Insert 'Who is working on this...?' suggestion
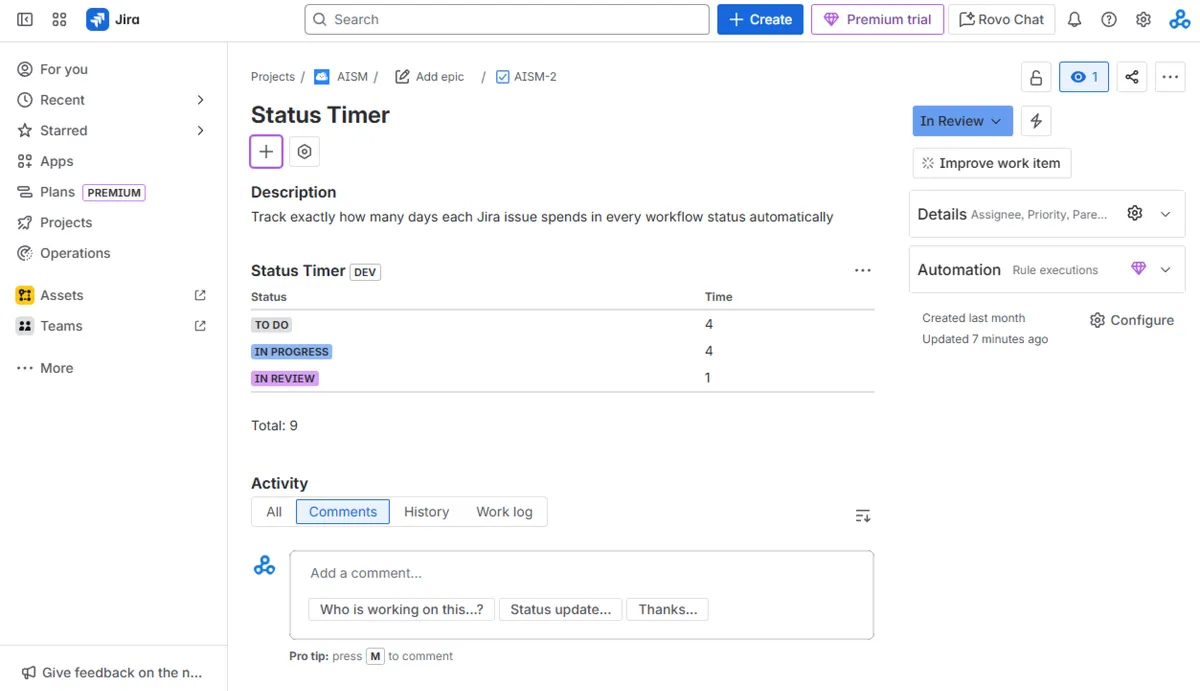This screenshot has width=1200, height=691. (x=402, y=609)
